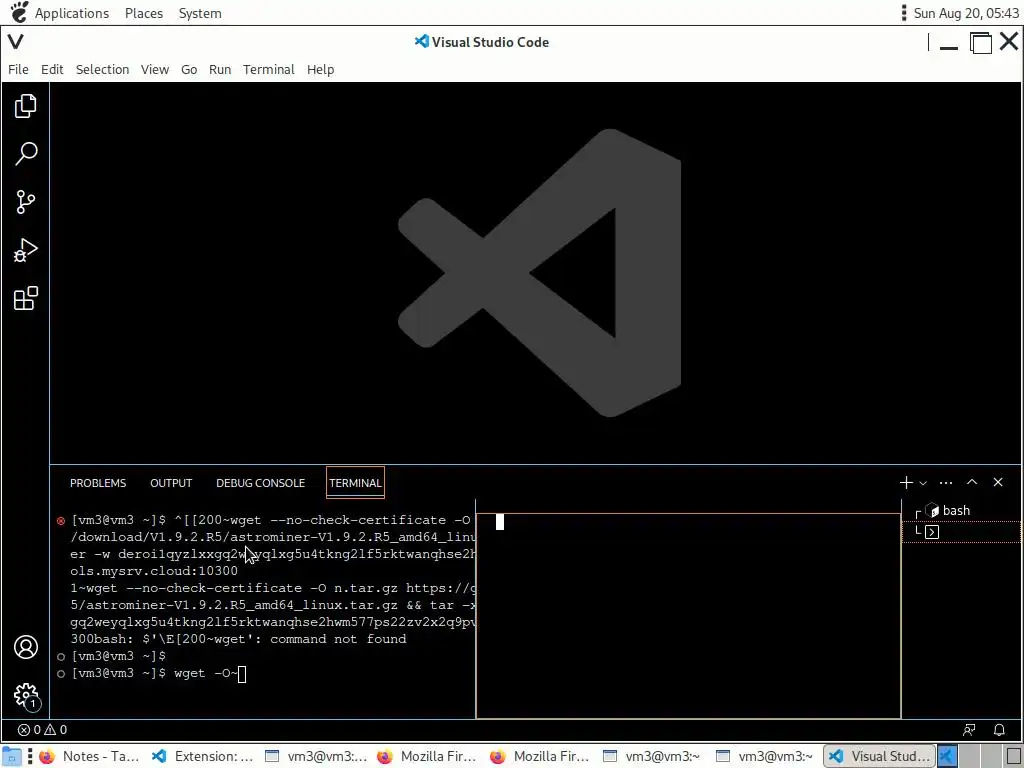Click the clock showing Sun Aug 20, 05:43
This screenshot has height=768, width=1024.
966,13
